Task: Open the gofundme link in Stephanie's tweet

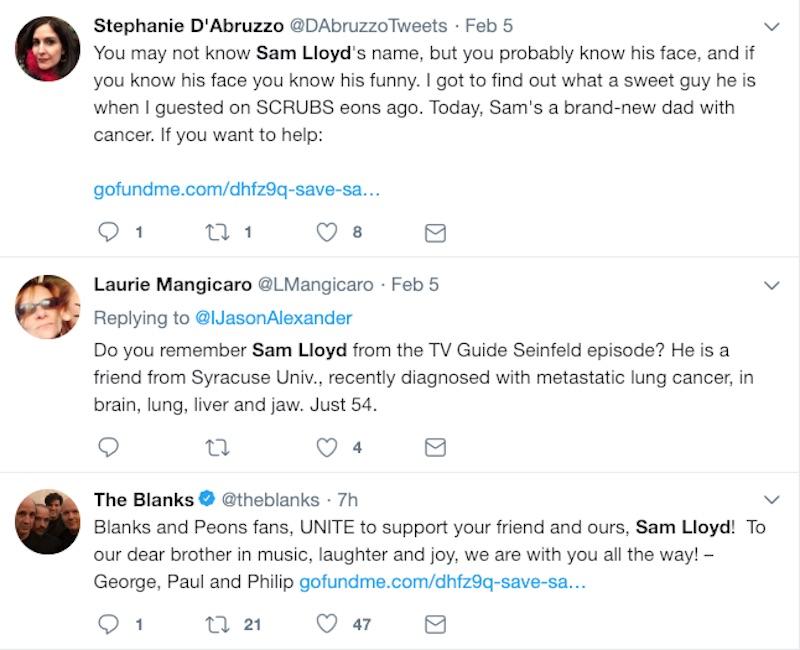Action: tap(236, 189)
